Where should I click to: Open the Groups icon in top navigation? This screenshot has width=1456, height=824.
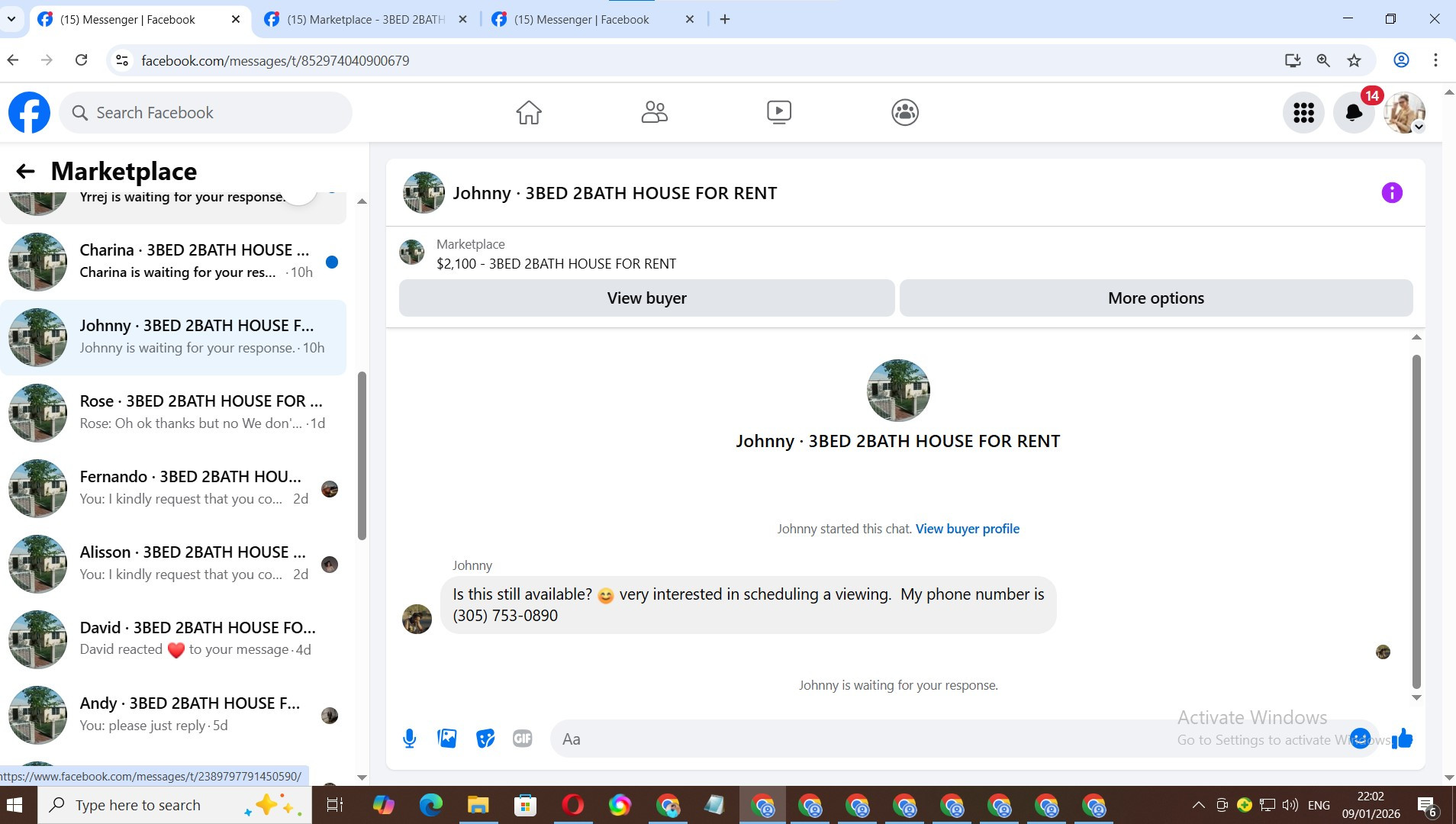[905, 113]
